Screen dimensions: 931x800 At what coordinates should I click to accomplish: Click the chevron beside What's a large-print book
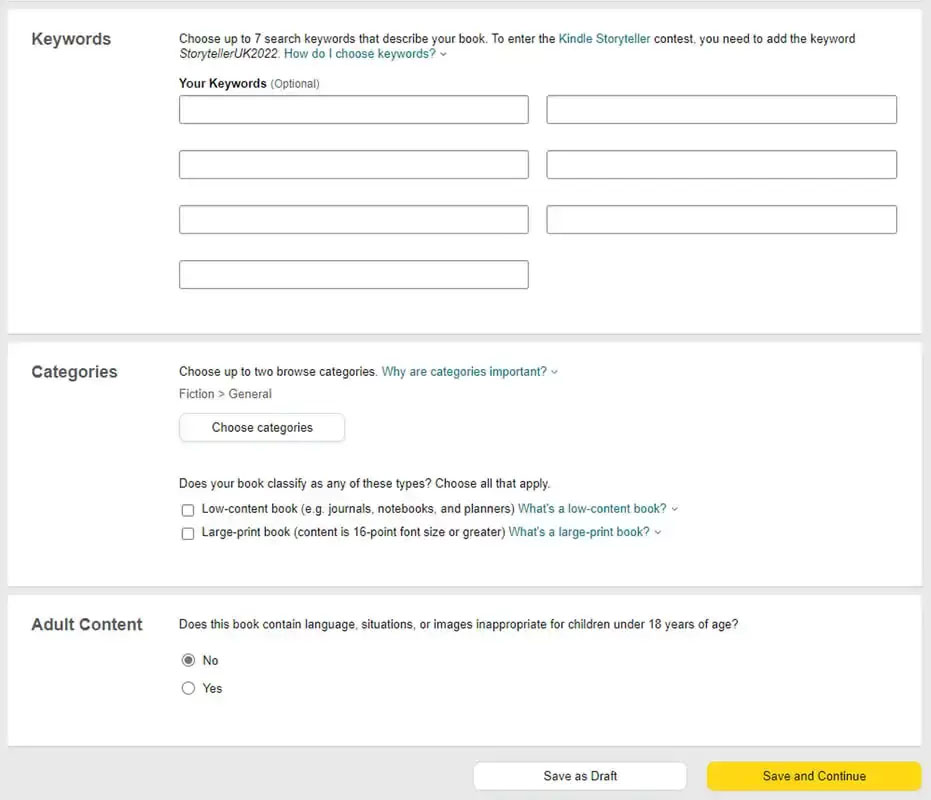[658, 533]
